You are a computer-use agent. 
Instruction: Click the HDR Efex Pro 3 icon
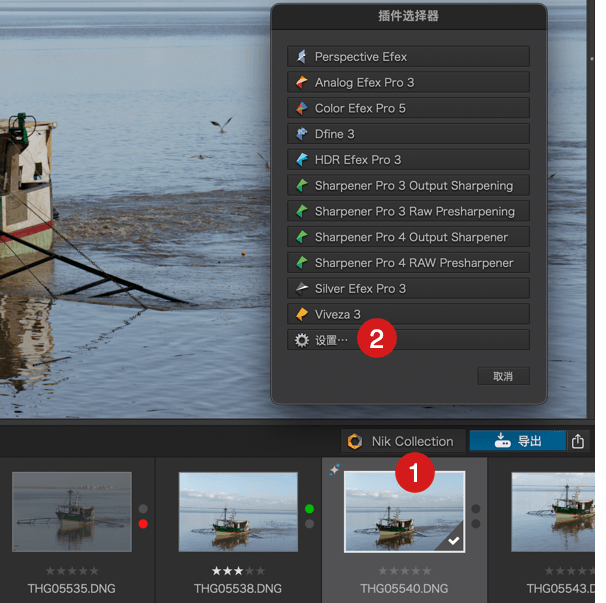(301, 160)
